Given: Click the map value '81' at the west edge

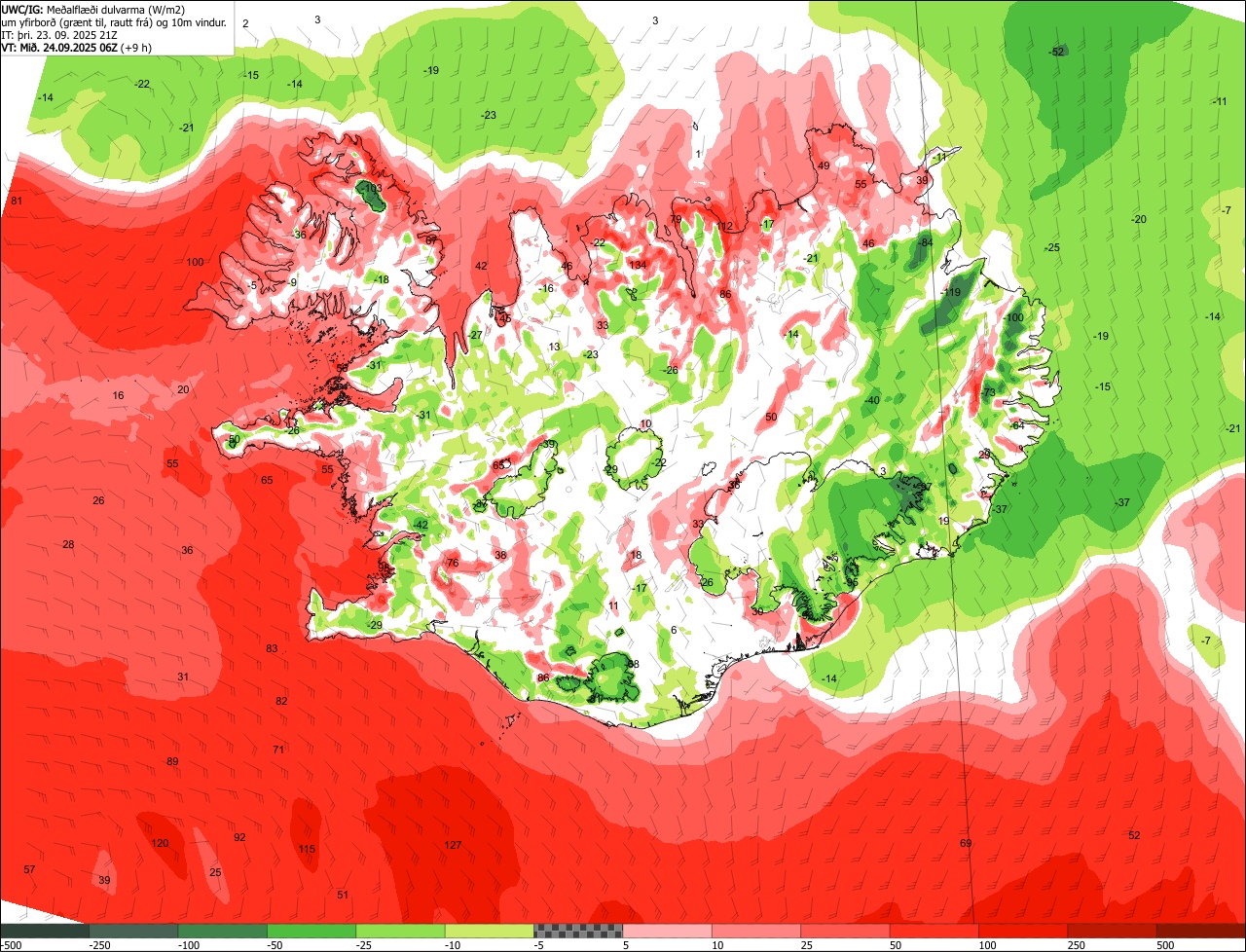Looking at the screenshot, I should pyautogui.click(x=16, y=201).
